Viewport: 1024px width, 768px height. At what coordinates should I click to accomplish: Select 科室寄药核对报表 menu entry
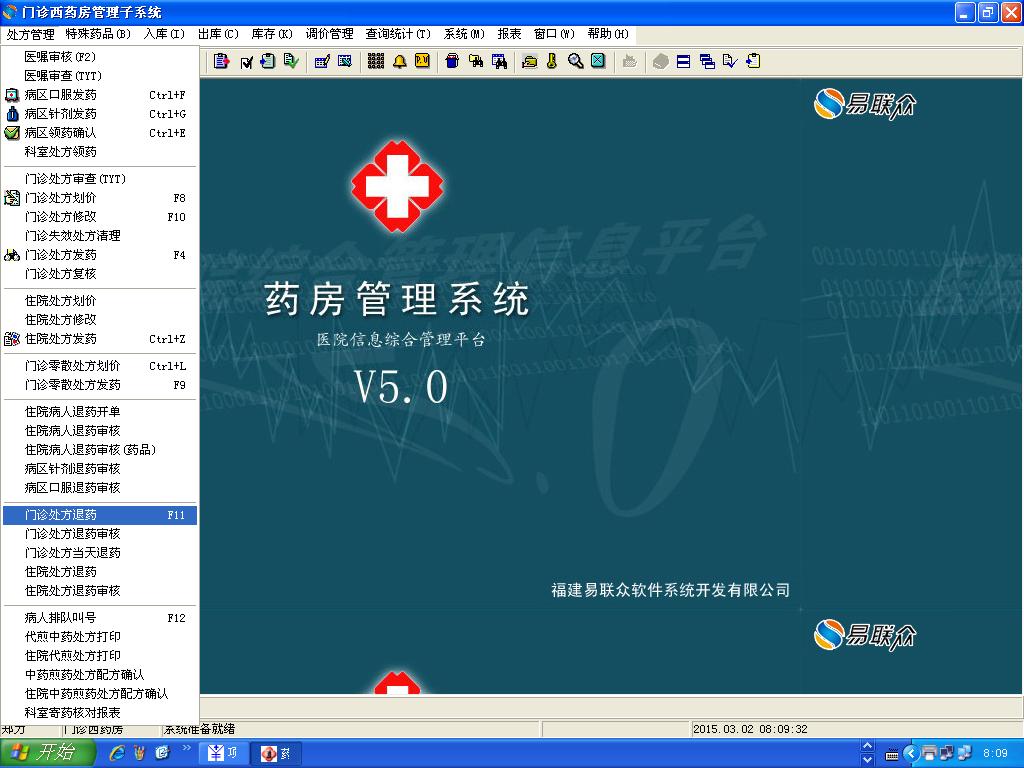100,712
